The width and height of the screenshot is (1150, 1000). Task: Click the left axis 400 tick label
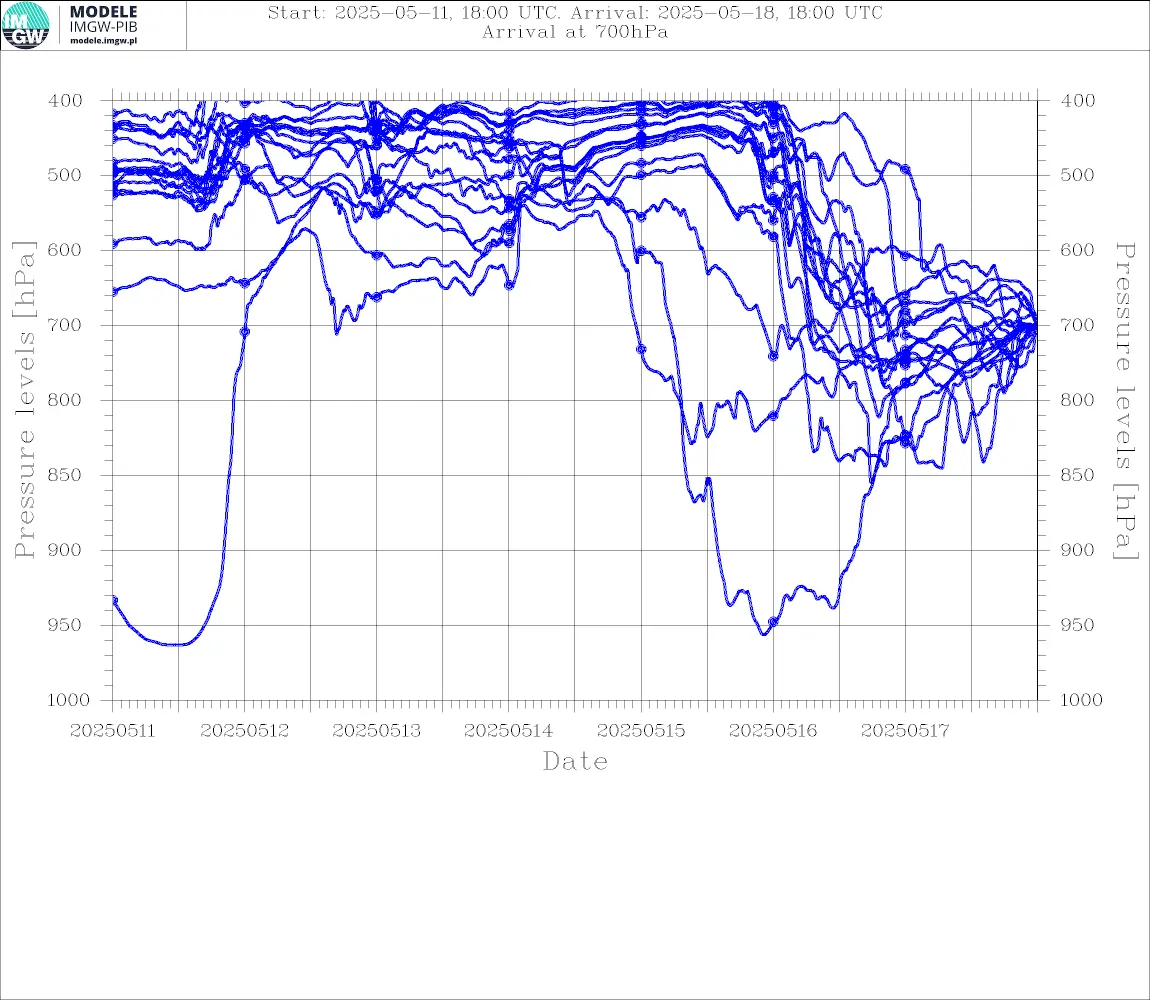(x=65, y=101)
